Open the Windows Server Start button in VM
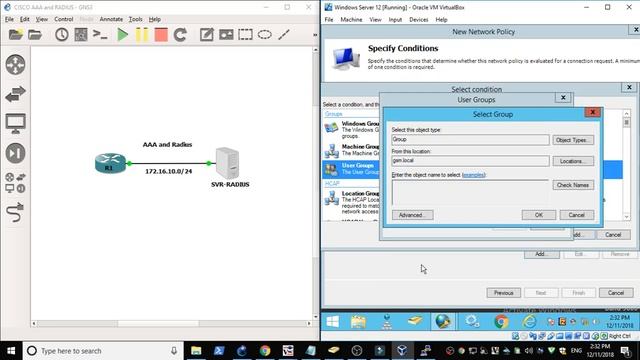 point(332,322)
